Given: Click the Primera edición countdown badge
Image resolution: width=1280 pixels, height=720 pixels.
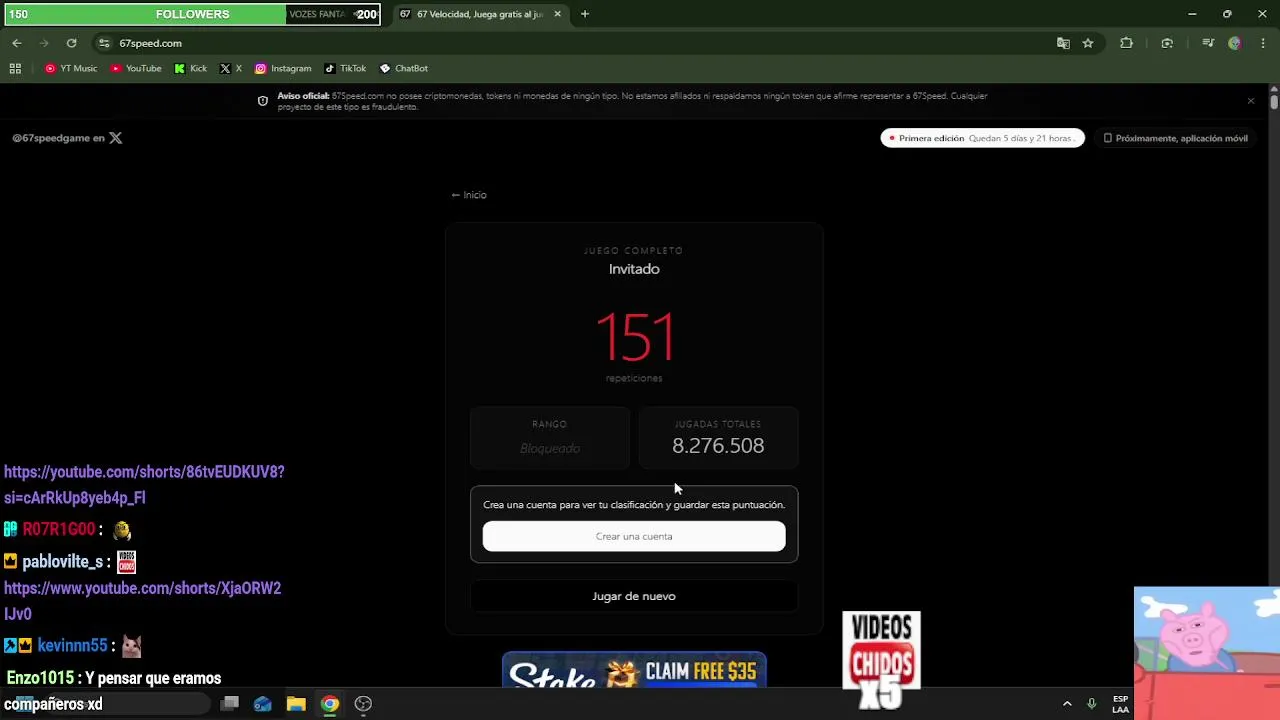Looking at the screenshot, I should pos(982,138).
